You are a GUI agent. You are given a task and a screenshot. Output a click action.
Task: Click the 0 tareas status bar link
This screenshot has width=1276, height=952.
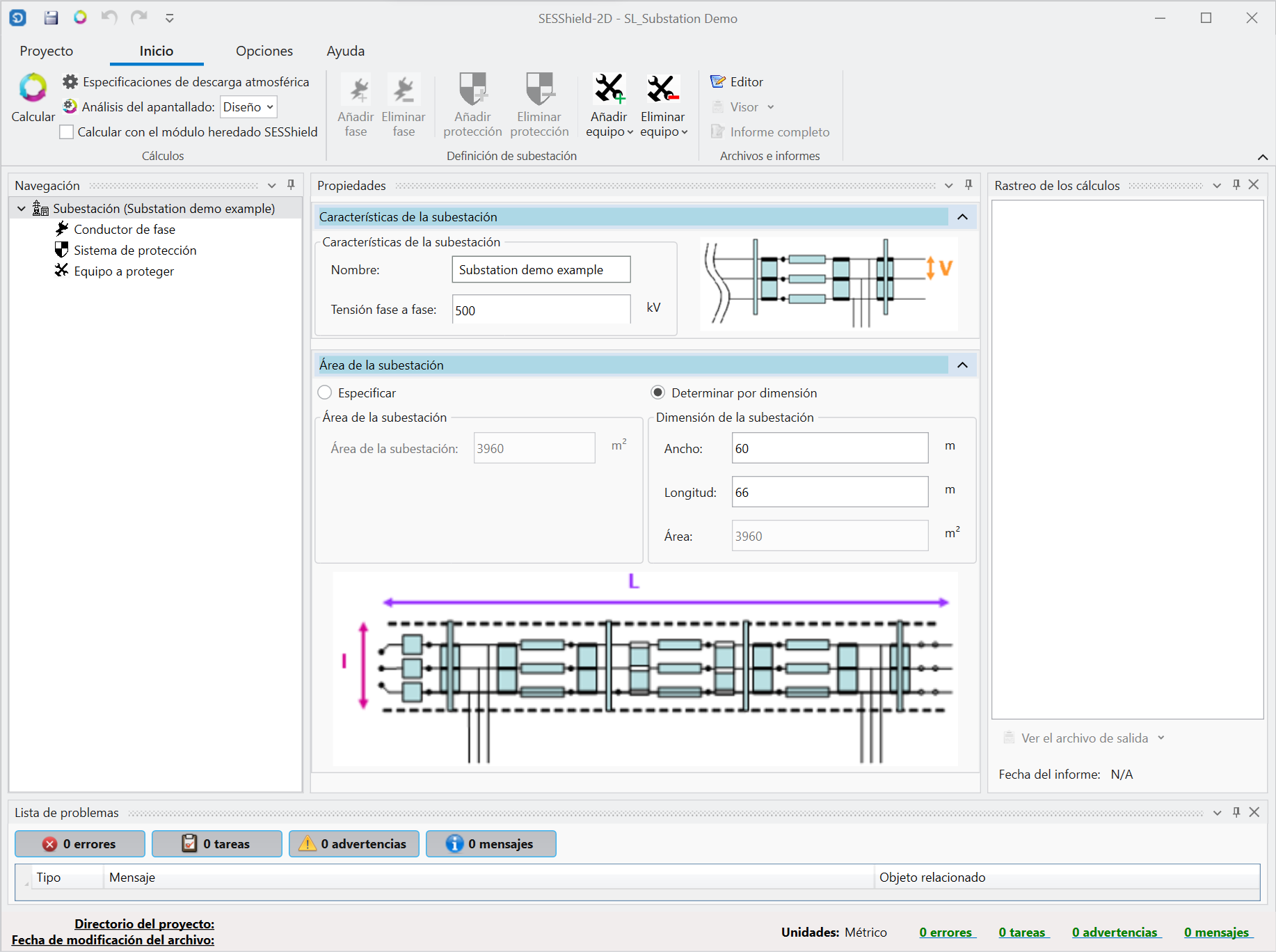pos(1023,933)
